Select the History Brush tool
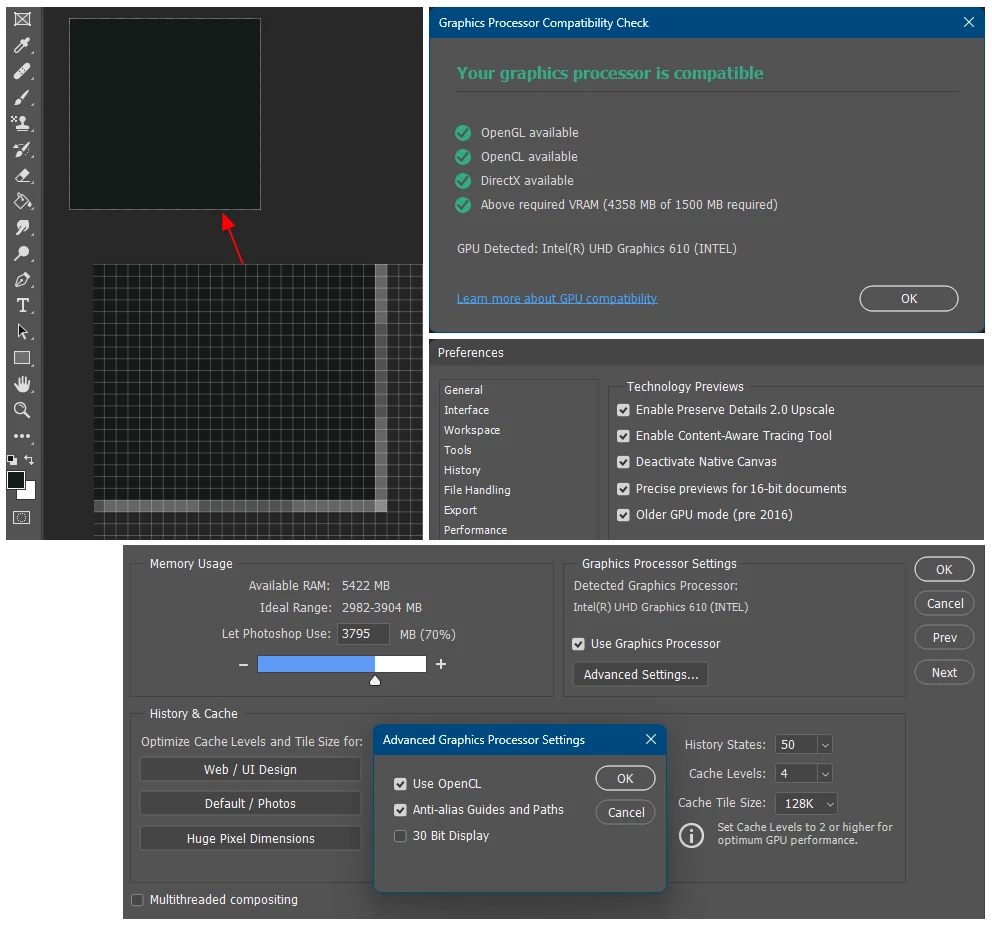992x928 pixels. [x=22, y=149]
